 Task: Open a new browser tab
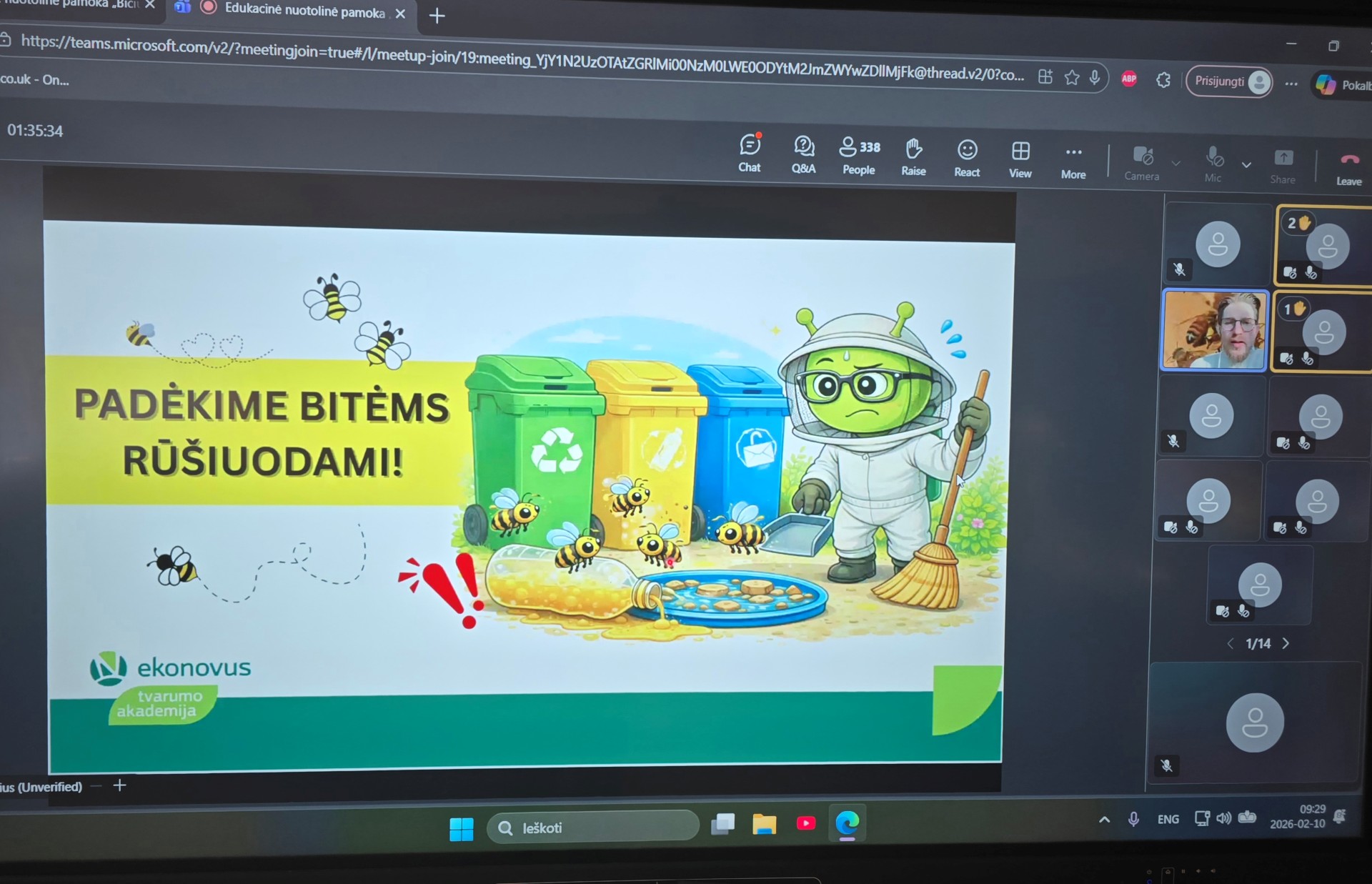point(437,15)
